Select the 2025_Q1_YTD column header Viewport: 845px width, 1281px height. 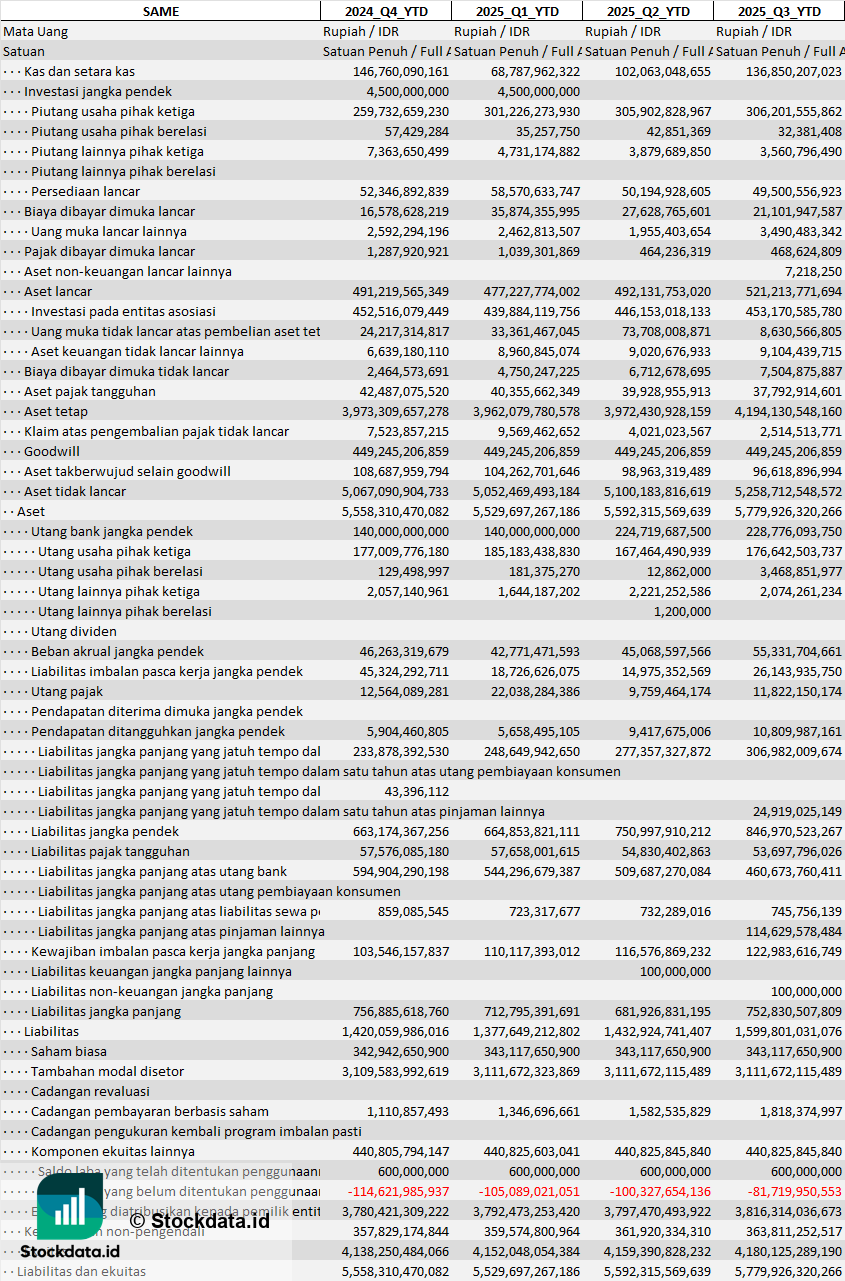tap(516, 11)
